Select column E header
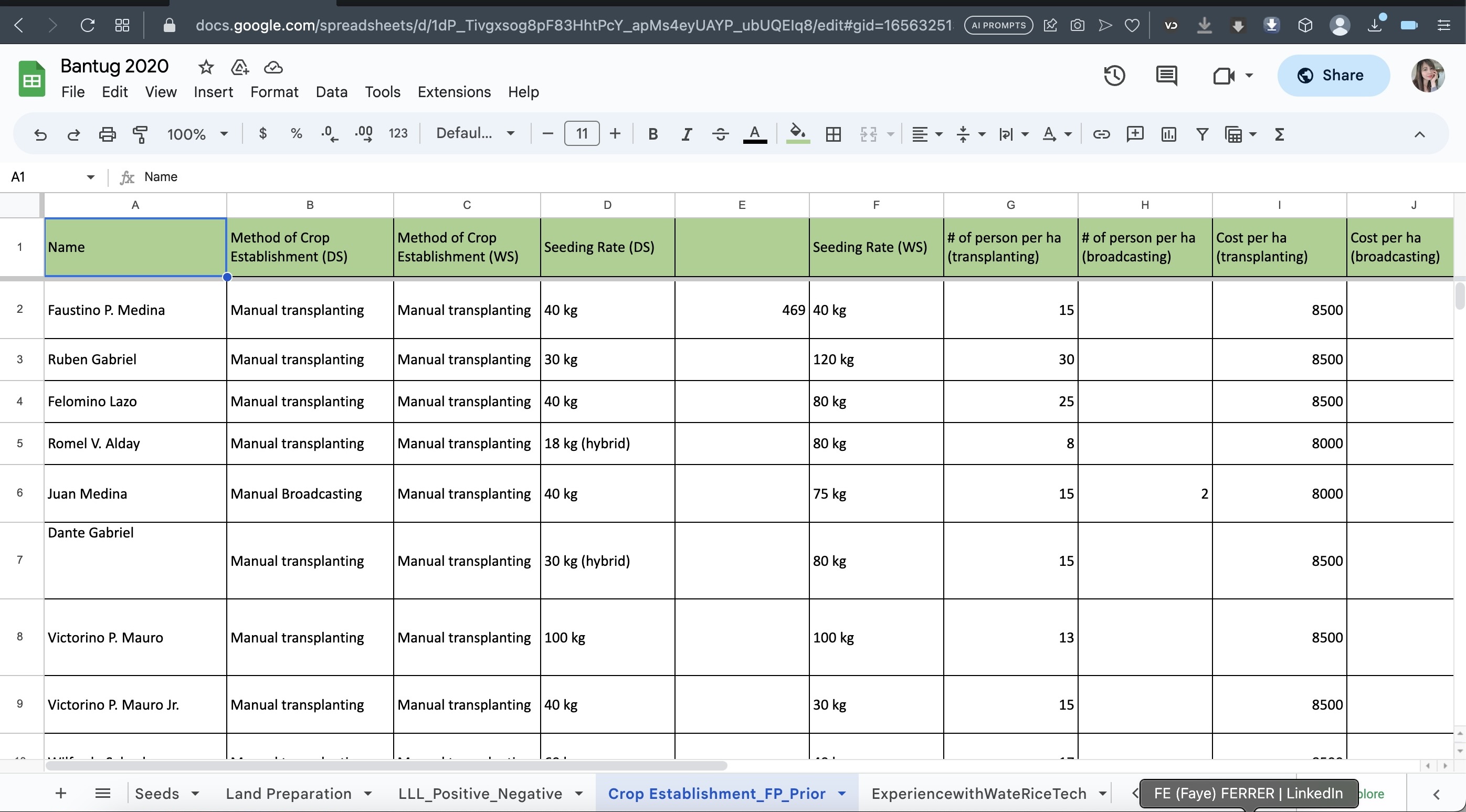Screen dimensions: 1466x812 [742, 205]
